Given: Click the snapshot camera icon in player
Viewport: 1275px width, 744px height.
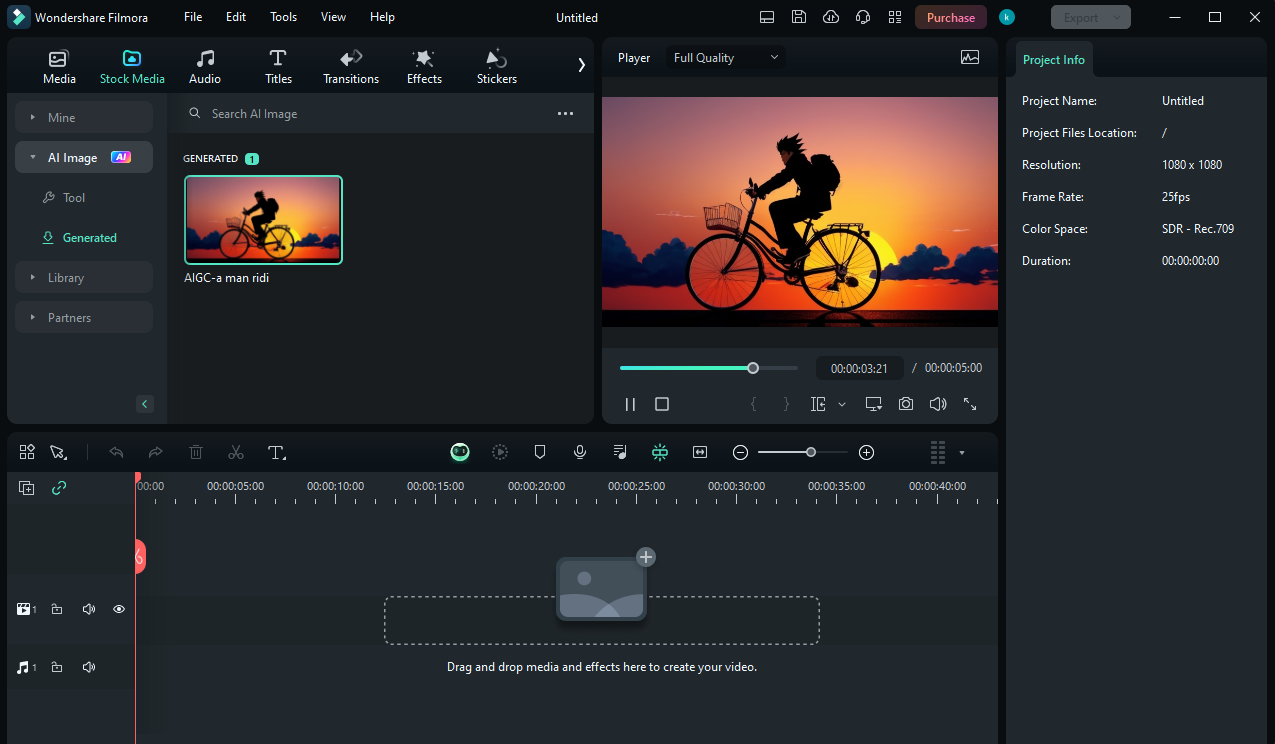Looking at the screenshot, I should pyautogui.click(x=905, y=404).
